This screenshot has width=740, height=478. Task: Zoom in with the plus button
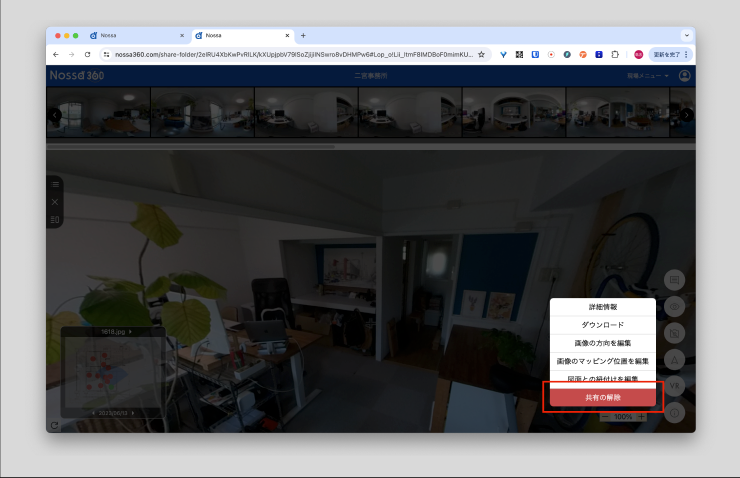point(641,417)
